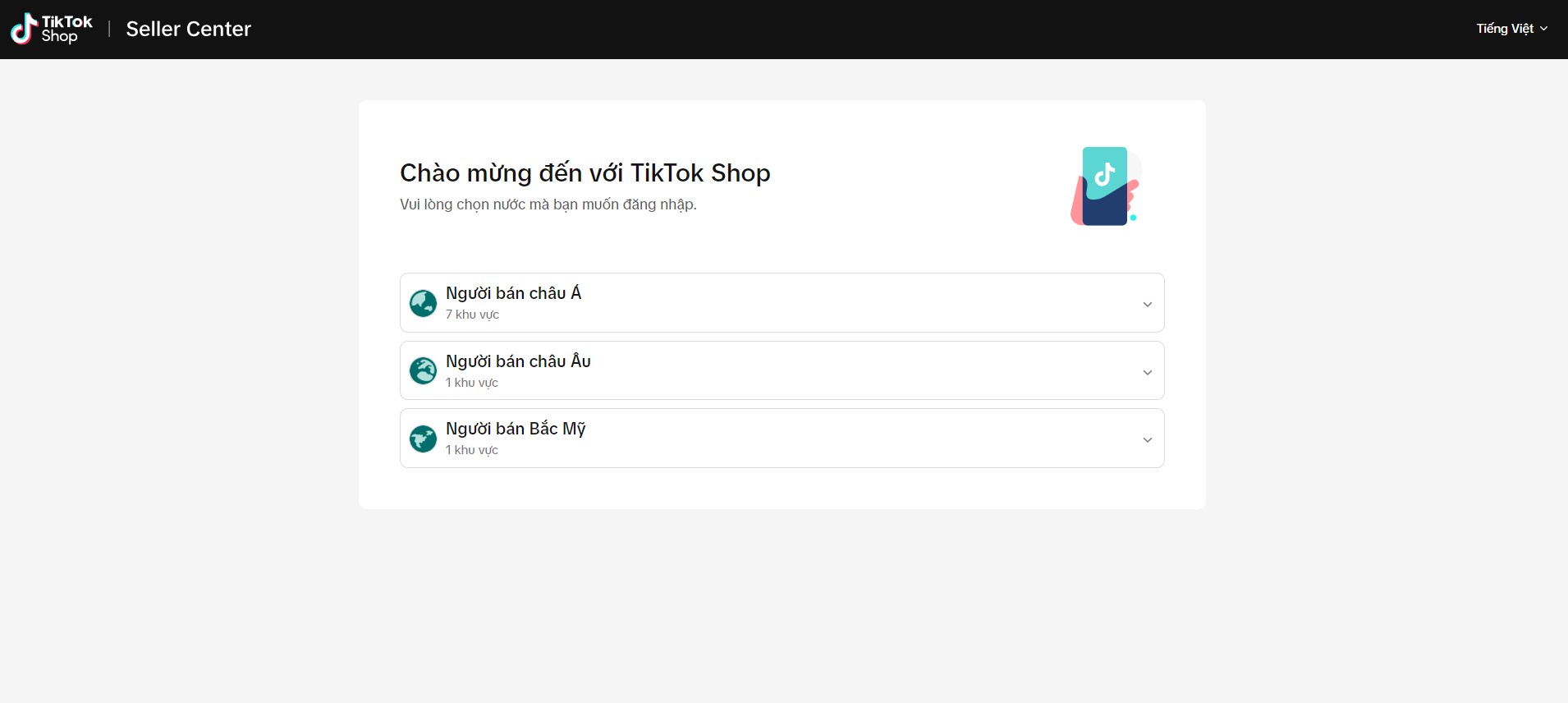1568x703 pixels.
Task: Click the 'Chào mừng đến với TikTok Shop' heading
Action: click(585, 173)
